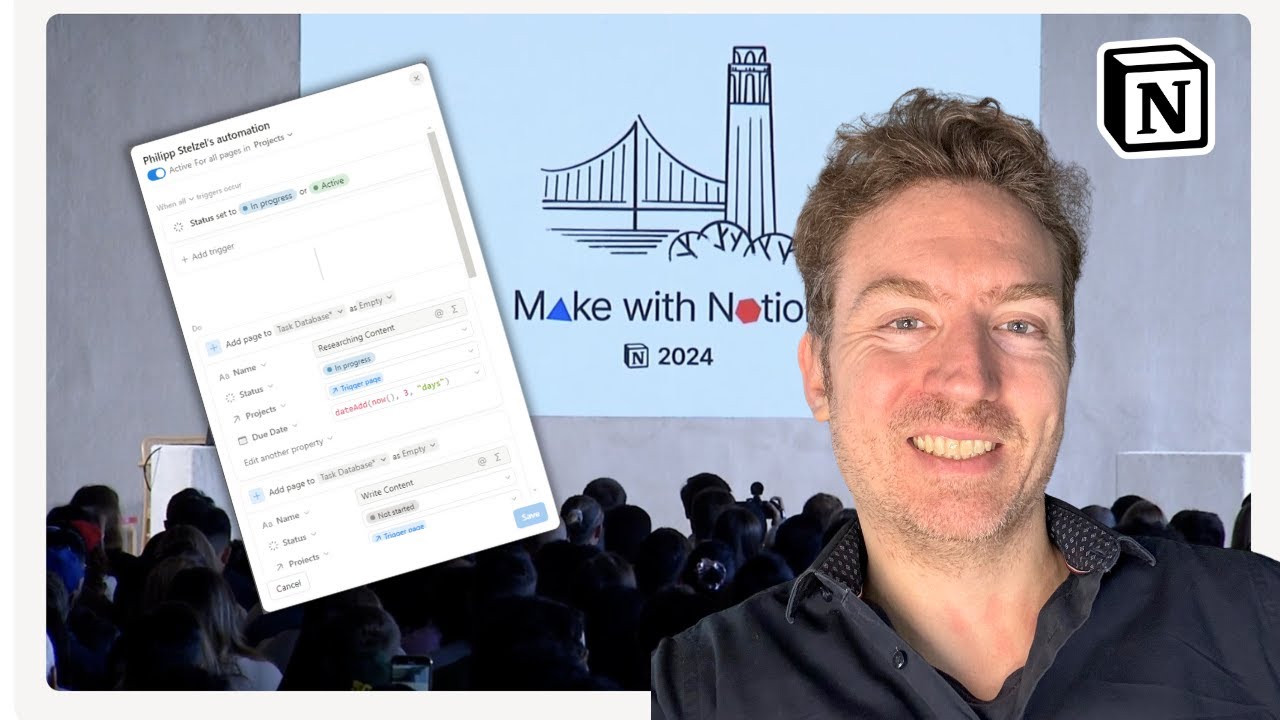Click the Cancel button

pyautogui.click(x=288, y=585)
